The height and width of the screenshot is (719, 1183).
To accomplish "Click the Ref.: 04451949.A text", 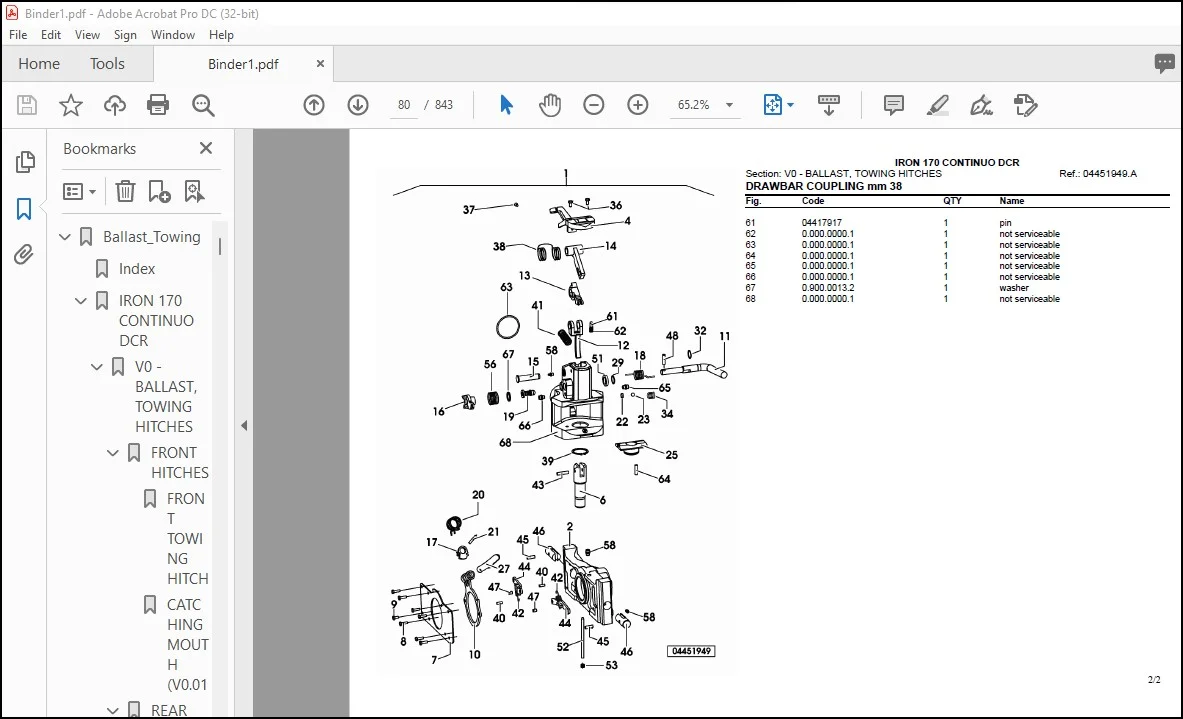I will tap(1098, 174).
